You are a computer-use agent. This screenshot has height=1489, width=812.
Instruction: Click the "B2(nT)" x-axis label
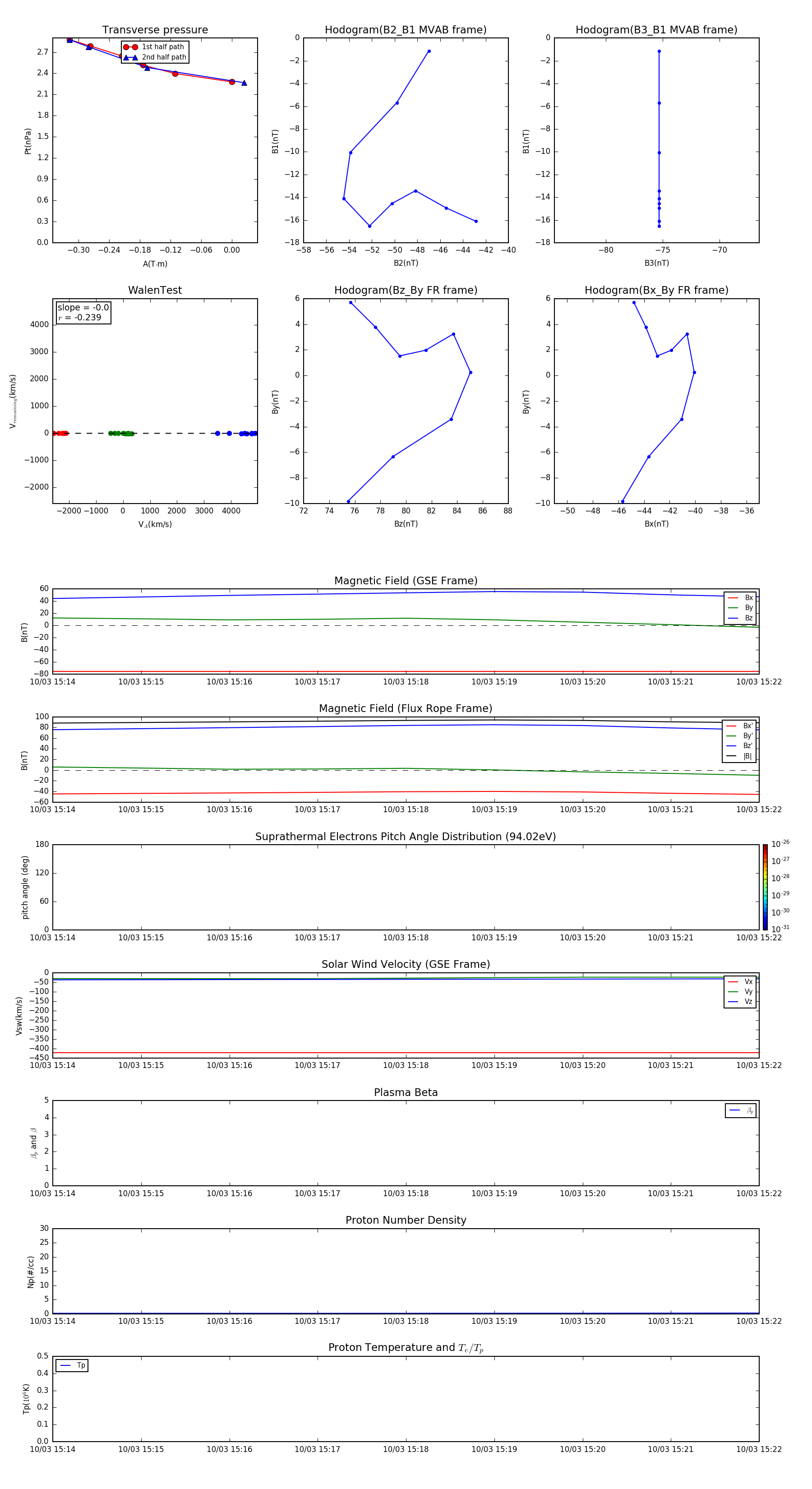(406, 263)
